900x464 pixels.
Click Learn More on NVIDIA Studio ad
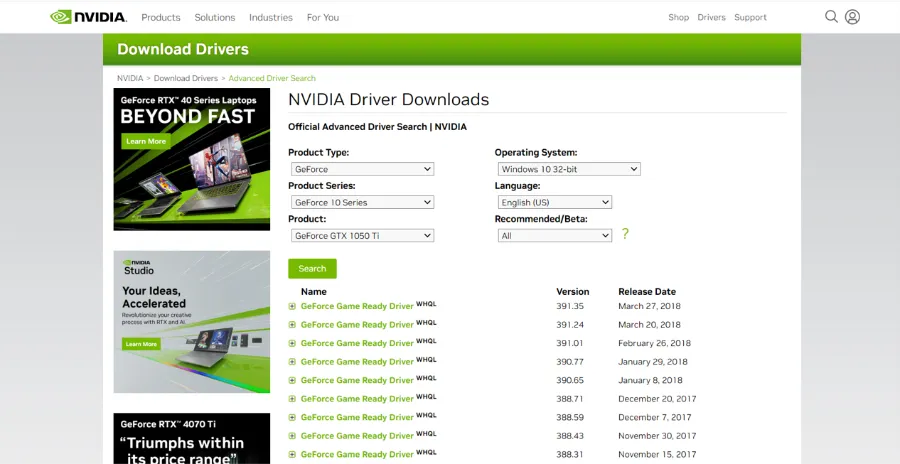pos(141,344)
